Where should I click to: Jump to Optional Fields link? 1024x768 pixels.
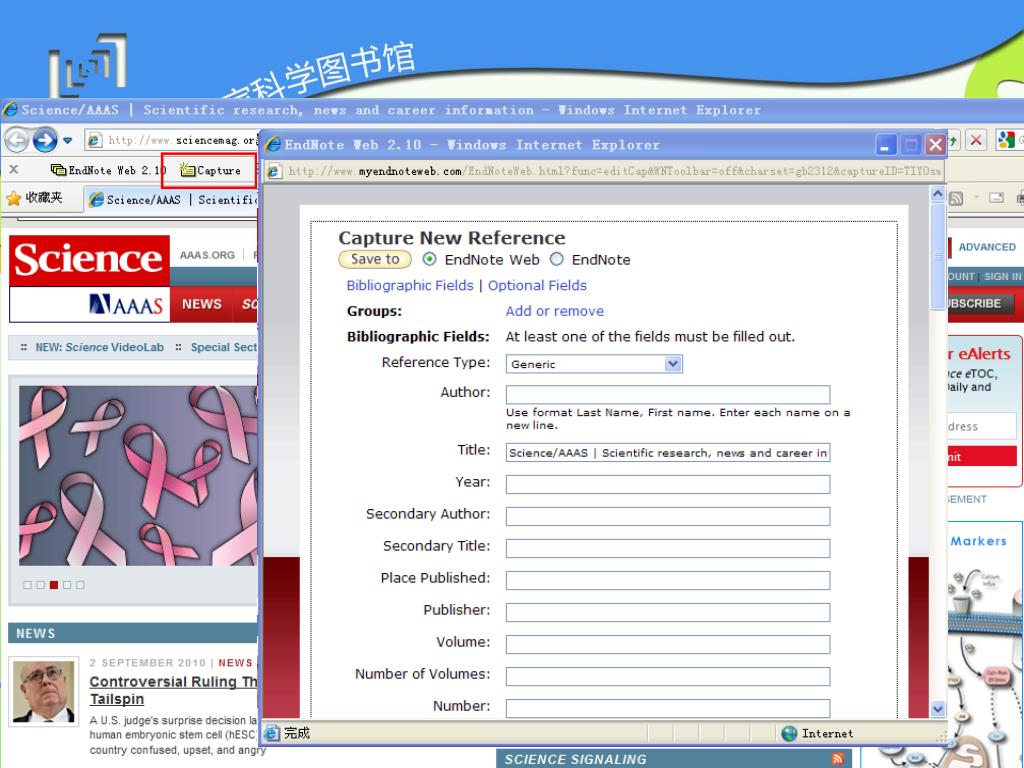point(537,285)
